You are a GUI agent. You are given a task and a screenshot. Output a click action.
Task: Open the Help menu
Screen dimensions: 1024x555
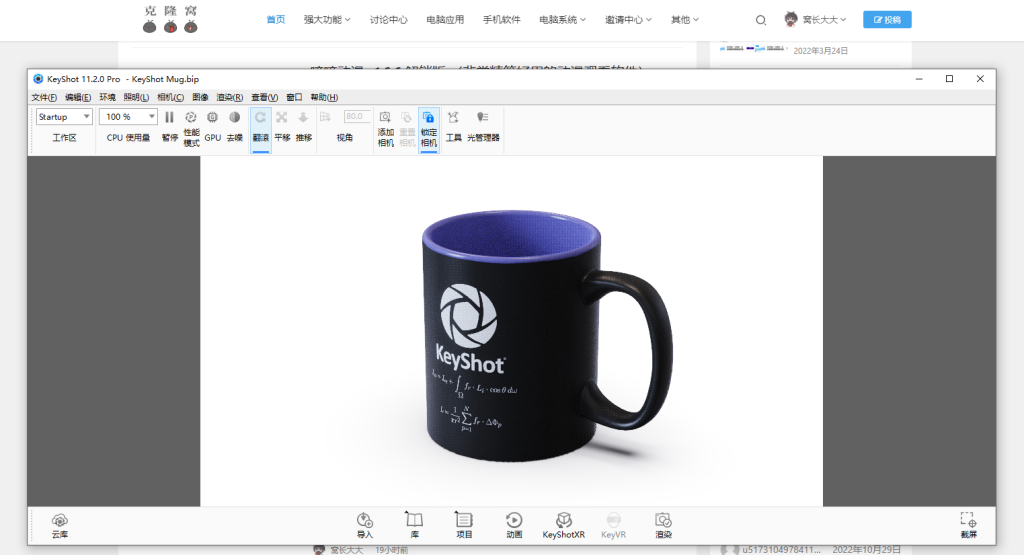click(324, 97)
